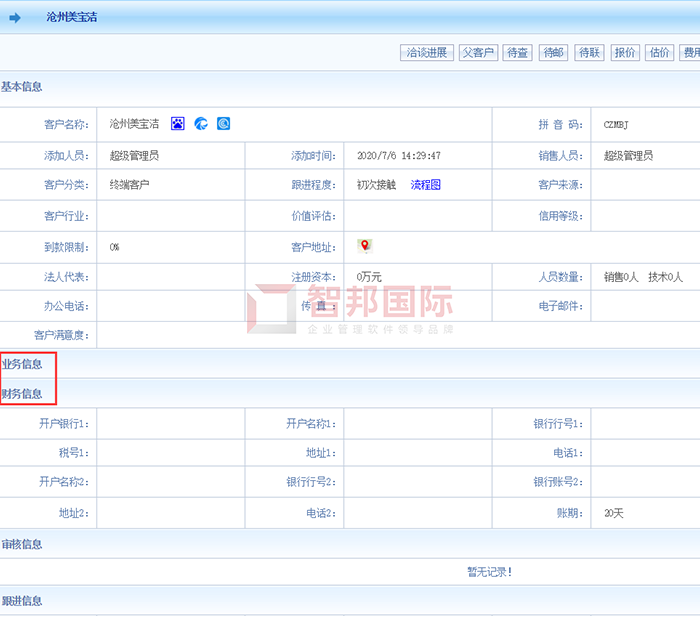
Task: Click the 银行账号2 label
Action: (558, 482)
